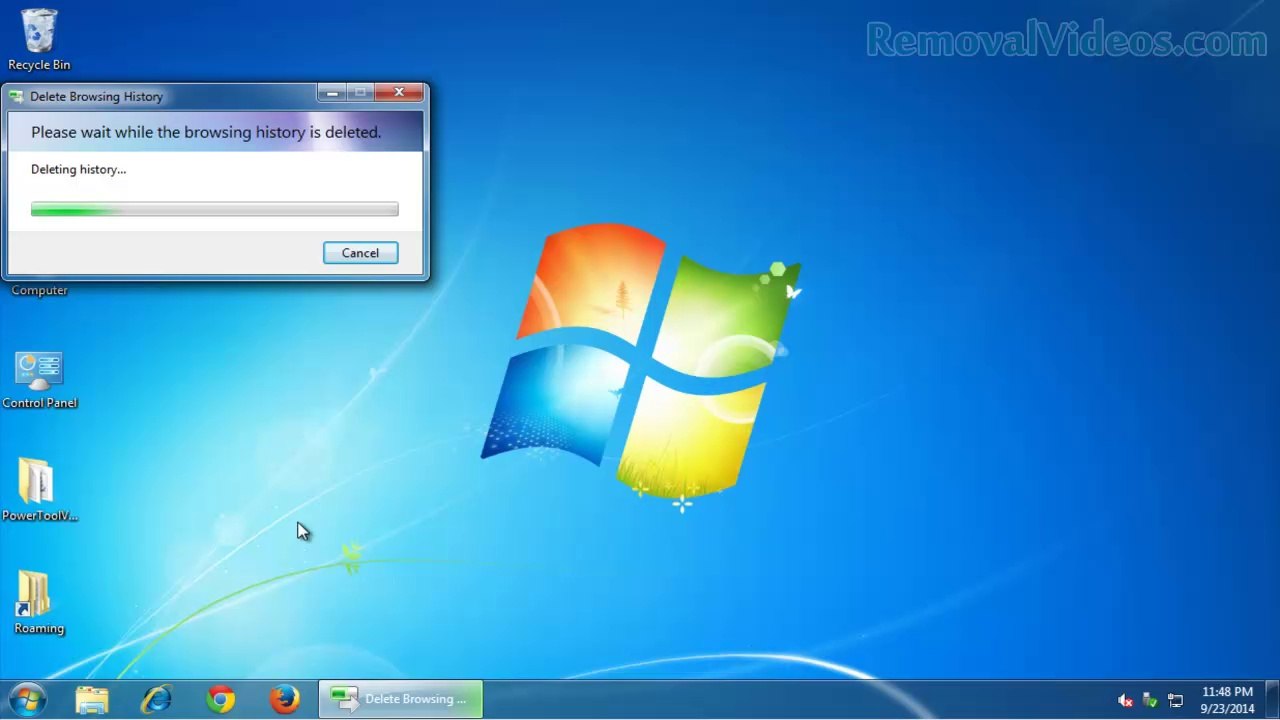Cancel the browsing history deletion
Screen dimensions: 1280x720
[x=360, y=253]
